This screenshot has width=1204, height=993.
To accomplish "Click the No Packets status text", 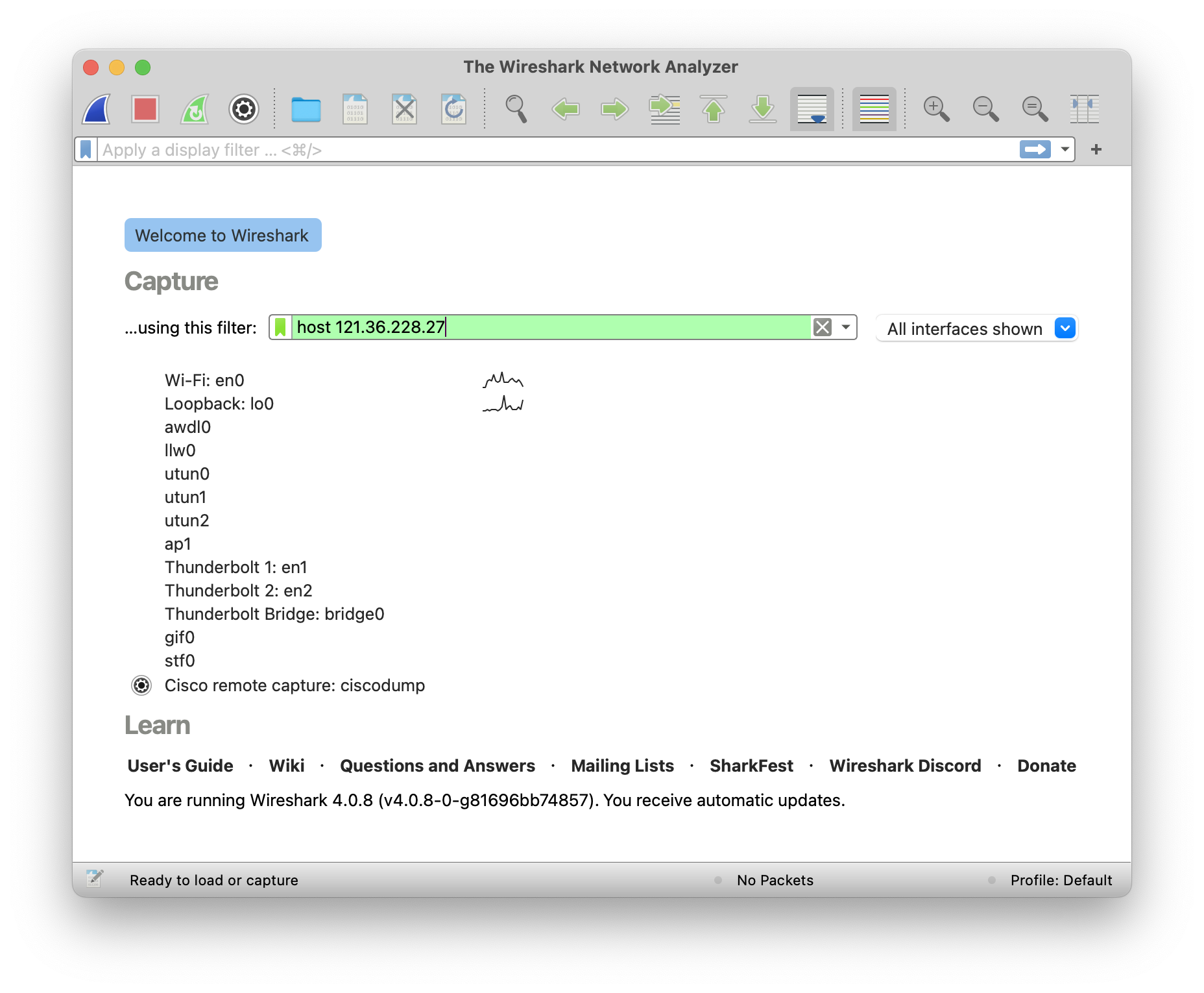I will [775, 880].
